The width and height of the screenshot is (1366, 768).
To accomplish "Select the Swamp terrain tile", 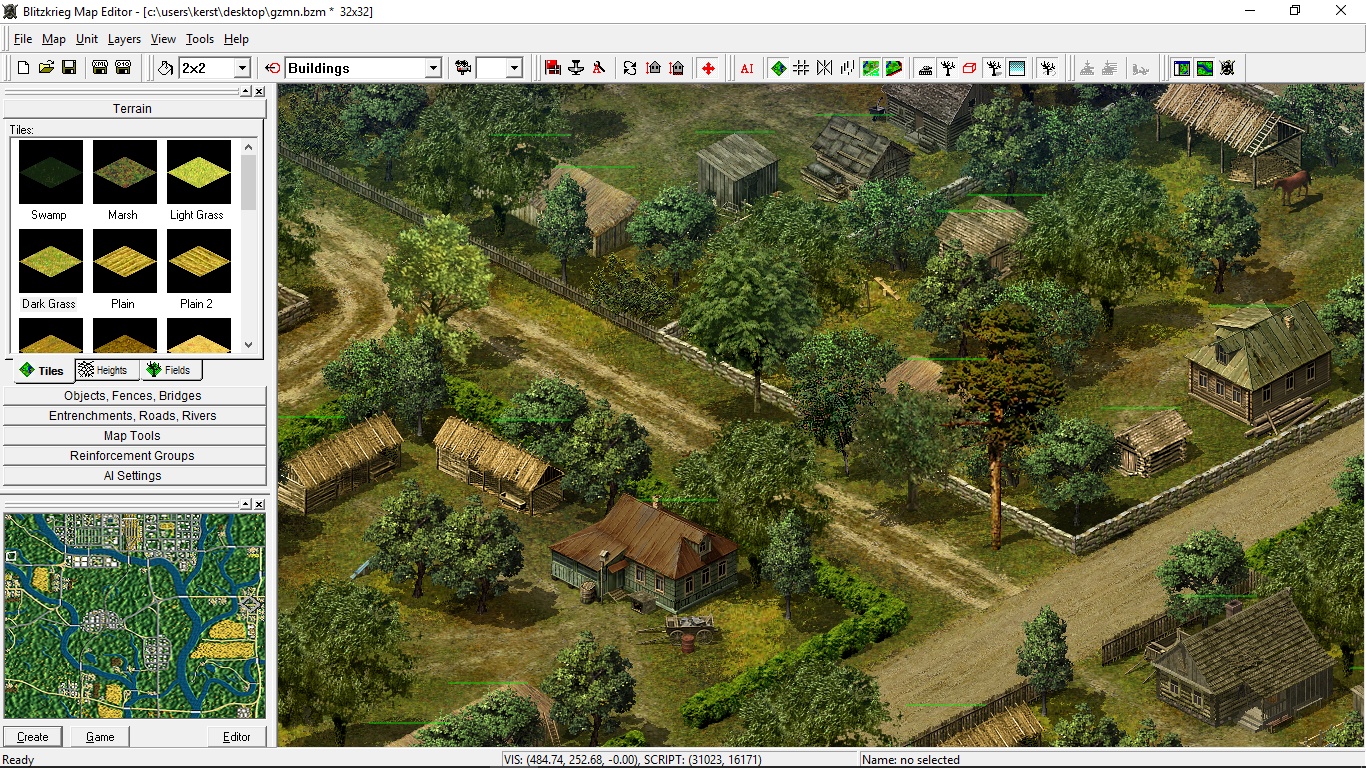I will (x=49, y=181).
